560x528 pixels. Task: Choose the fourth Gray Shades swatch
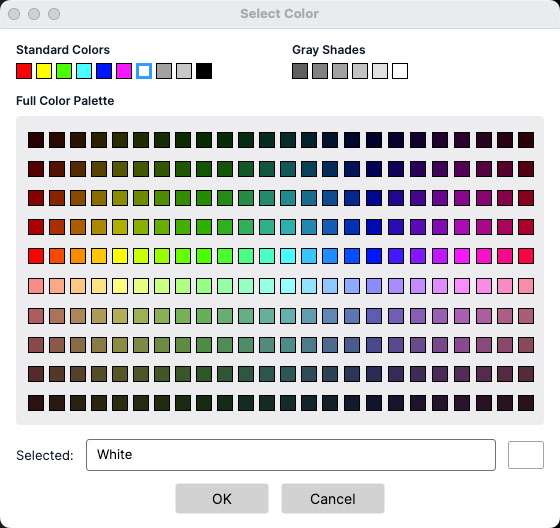point(360,71)
